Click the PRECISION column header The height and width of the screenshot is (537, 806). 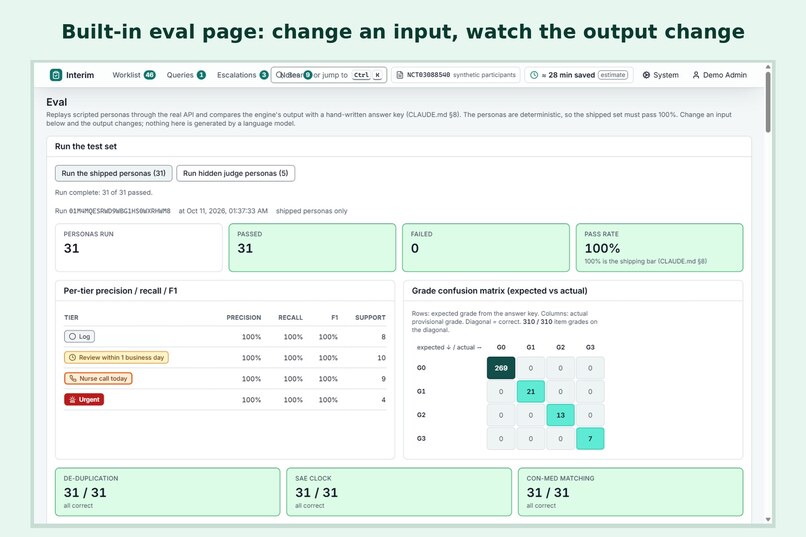click(244, 318)
